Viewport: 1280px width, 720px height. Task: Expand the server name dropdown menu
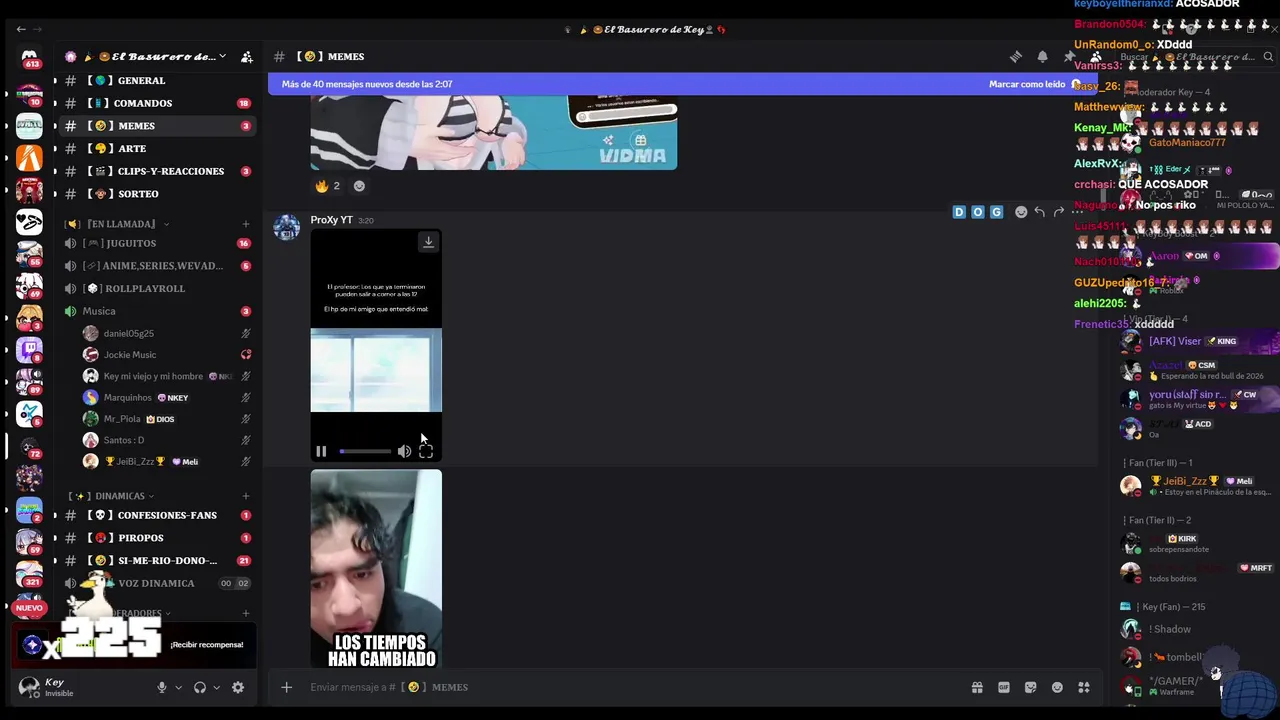click(222, 57)
